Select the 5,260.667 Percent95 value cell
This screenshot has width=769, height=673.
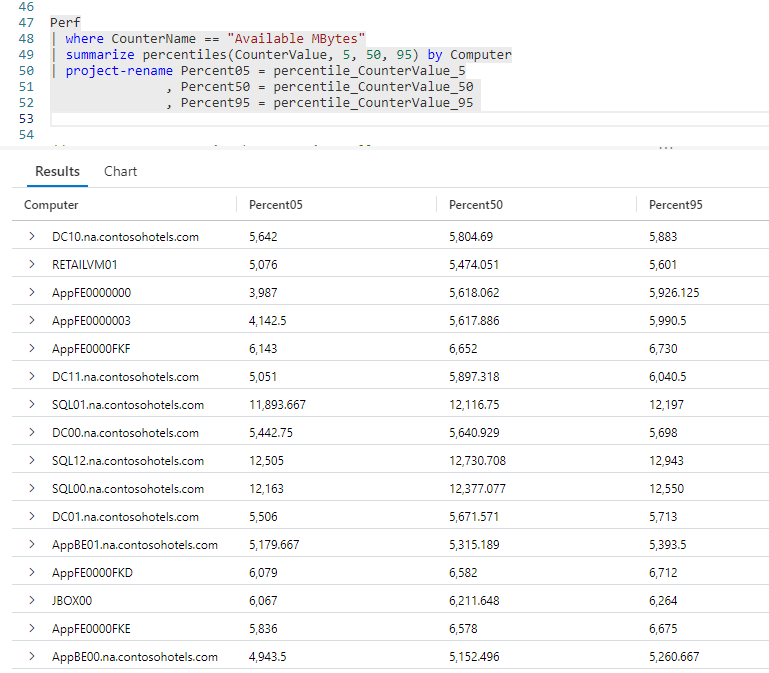[x=674, y=657]
